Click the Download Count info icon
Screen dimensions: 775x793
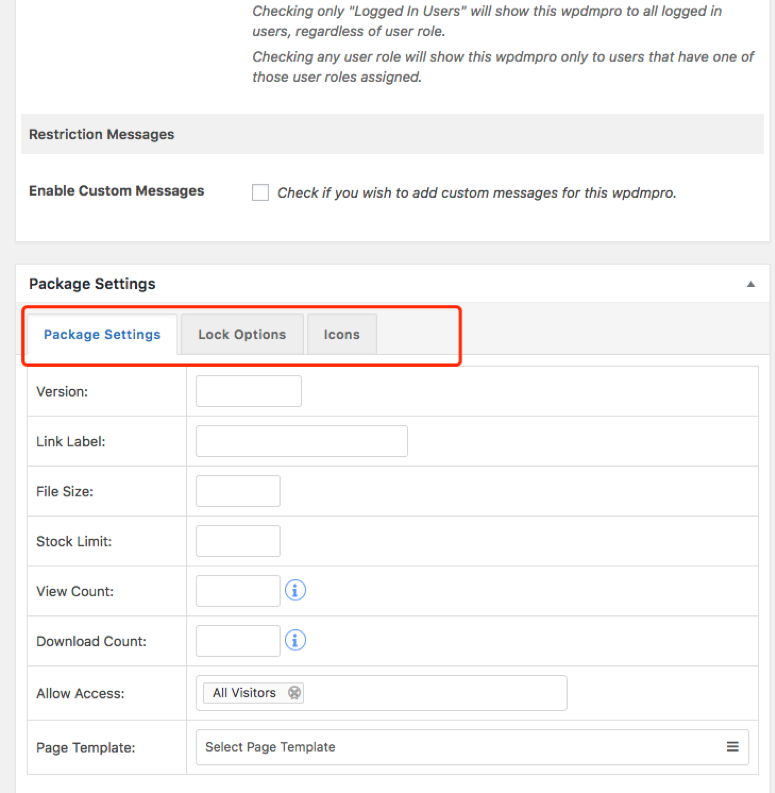tap(295, 640)
